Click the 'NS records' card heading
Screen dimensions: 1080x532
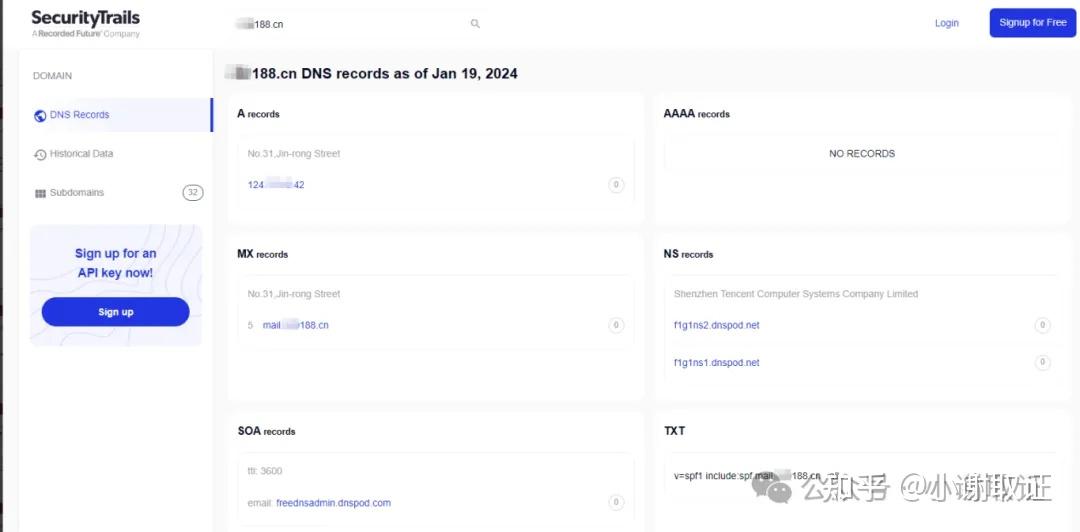688,254
